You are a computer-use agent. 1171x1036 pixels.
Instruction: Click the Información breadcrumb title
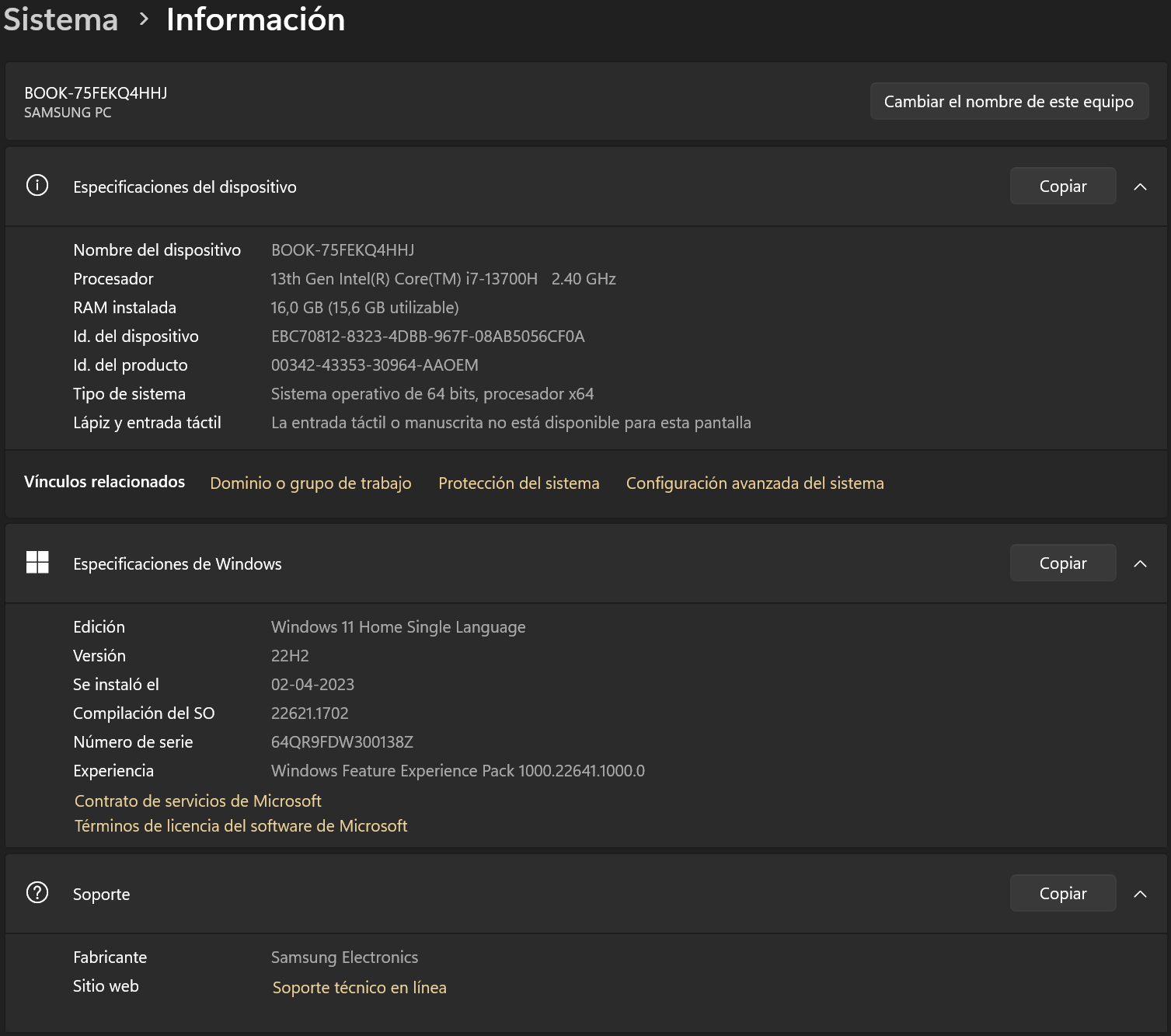tap(256, 19)
